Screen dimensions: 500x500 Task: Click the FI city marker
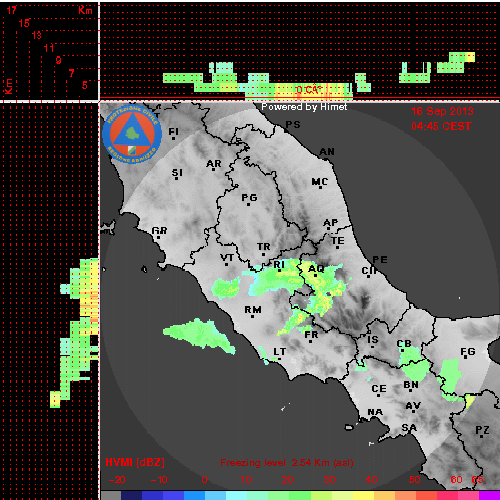[x=173, y=138]
